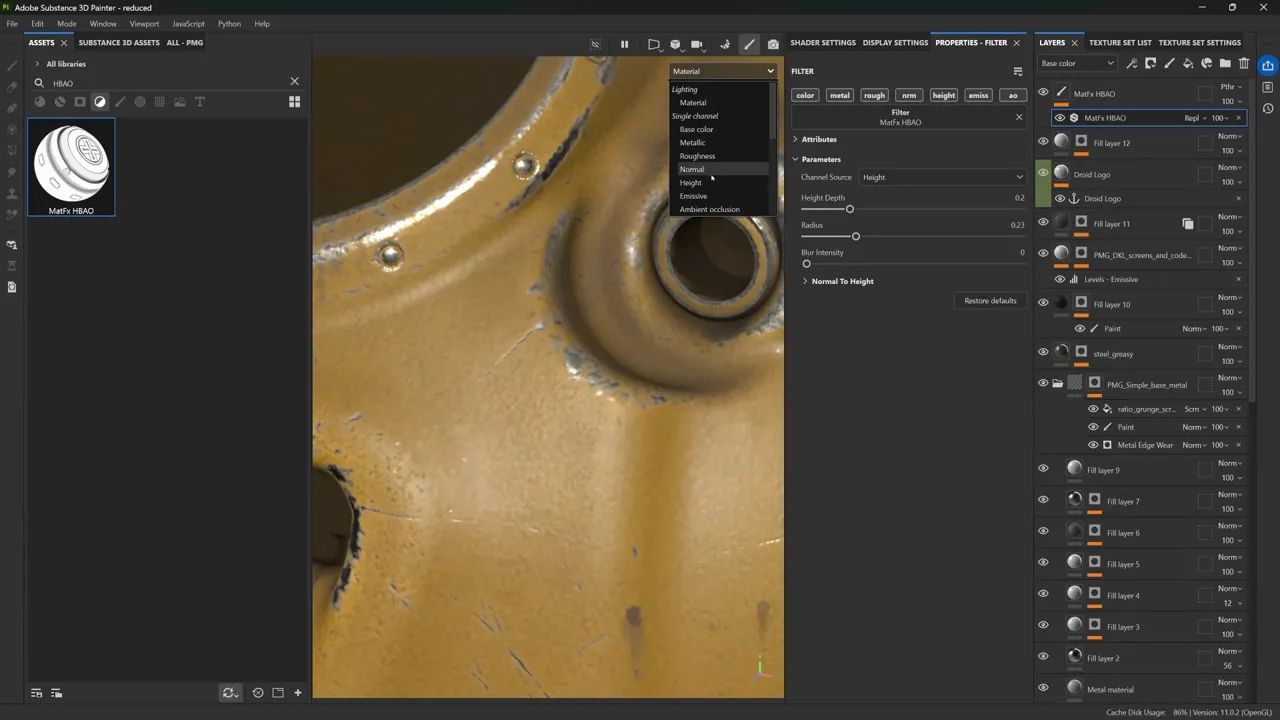Screen dimensions: 1280x720
Task: Switch to Texture Set Settings tab
Action: click(x=1199, y=43)
